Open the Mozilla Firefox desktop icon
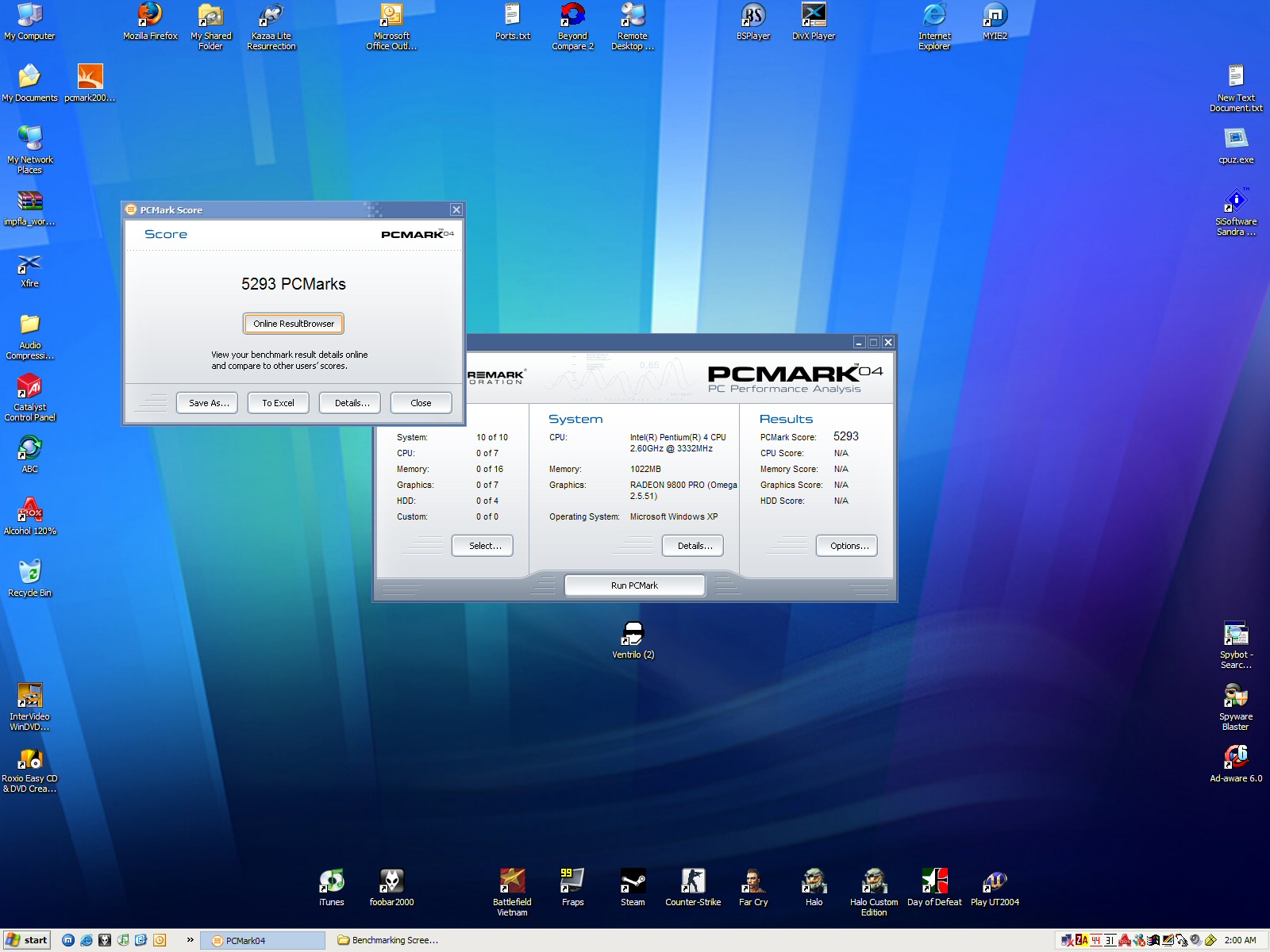Image resolution: width=1270 pixels, height=952 pixels. point(150,21)
